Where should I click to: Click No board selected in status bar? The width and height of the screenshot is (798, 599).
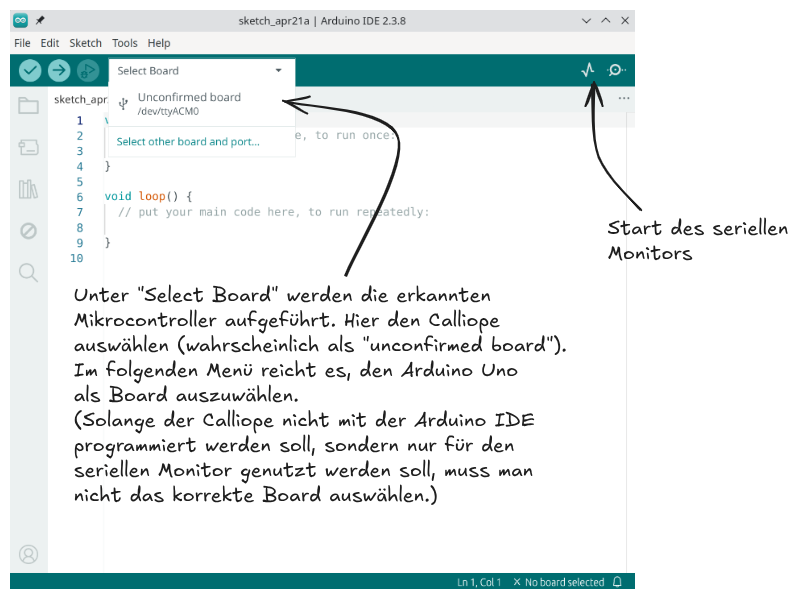click(559, 582)
